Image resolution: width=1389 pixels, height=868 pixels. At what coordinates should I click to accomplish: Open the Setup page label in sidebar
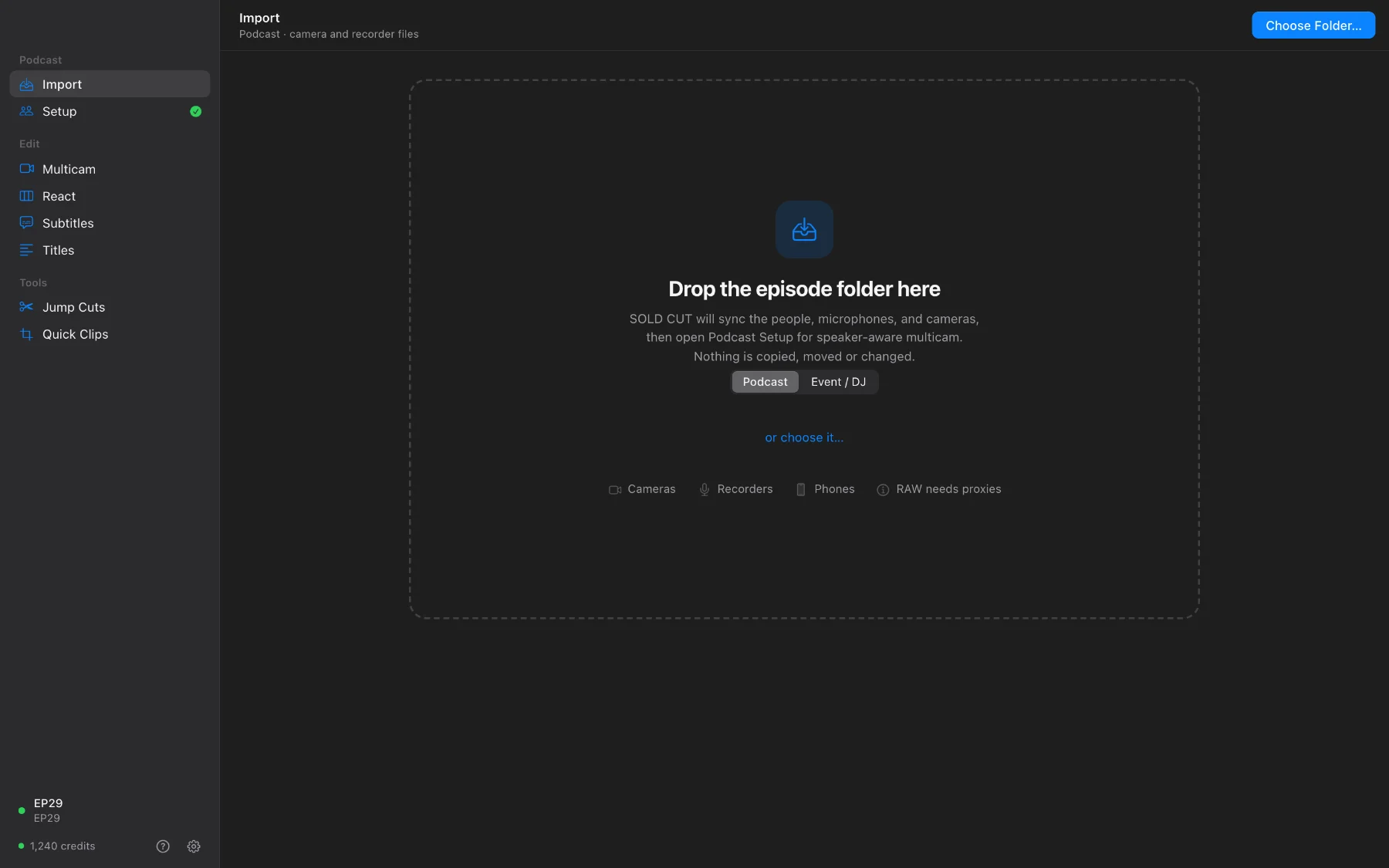coord(59,111)
